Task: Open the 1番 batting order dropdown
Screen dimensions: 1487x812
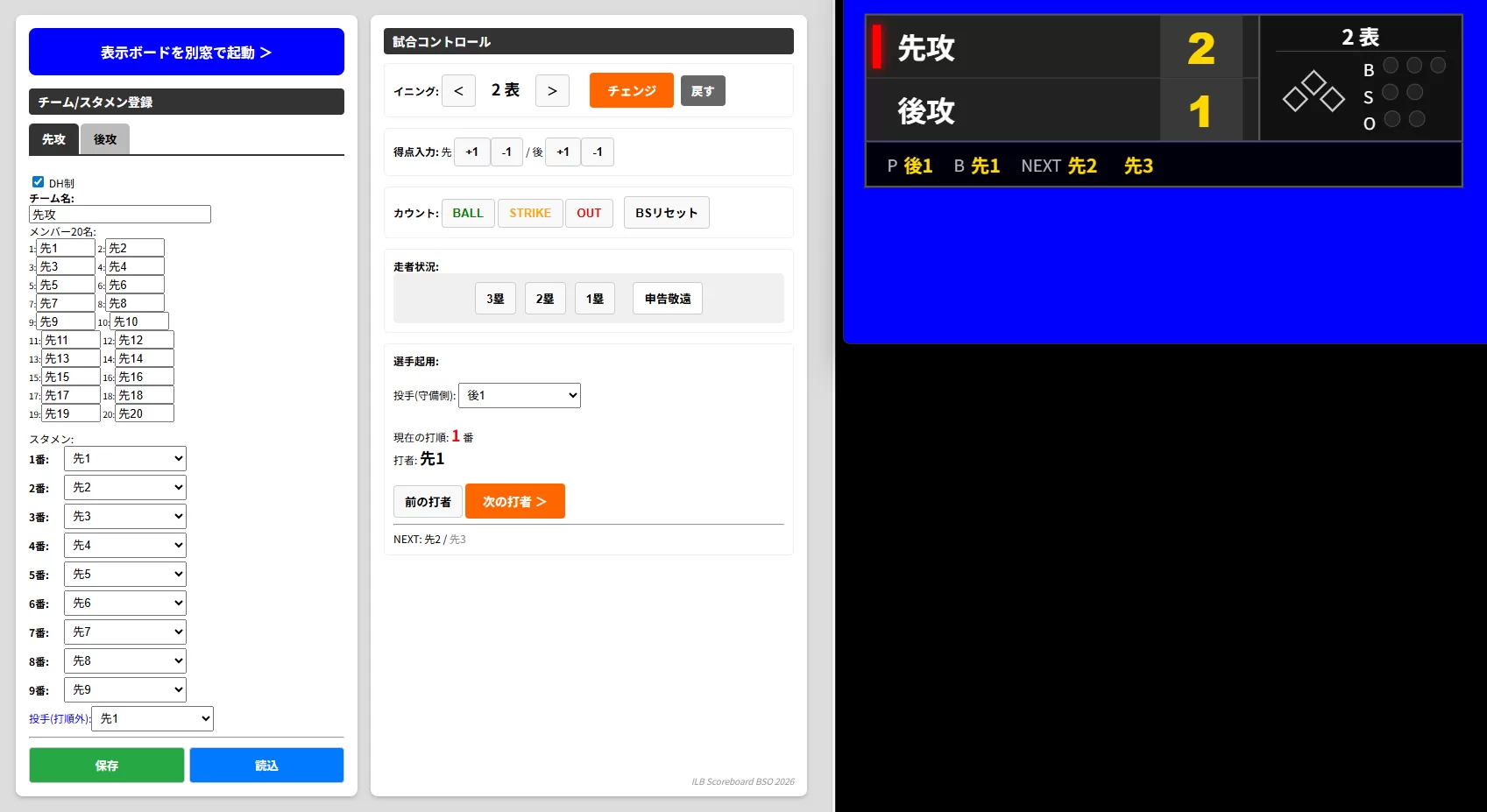Action: 124,458
